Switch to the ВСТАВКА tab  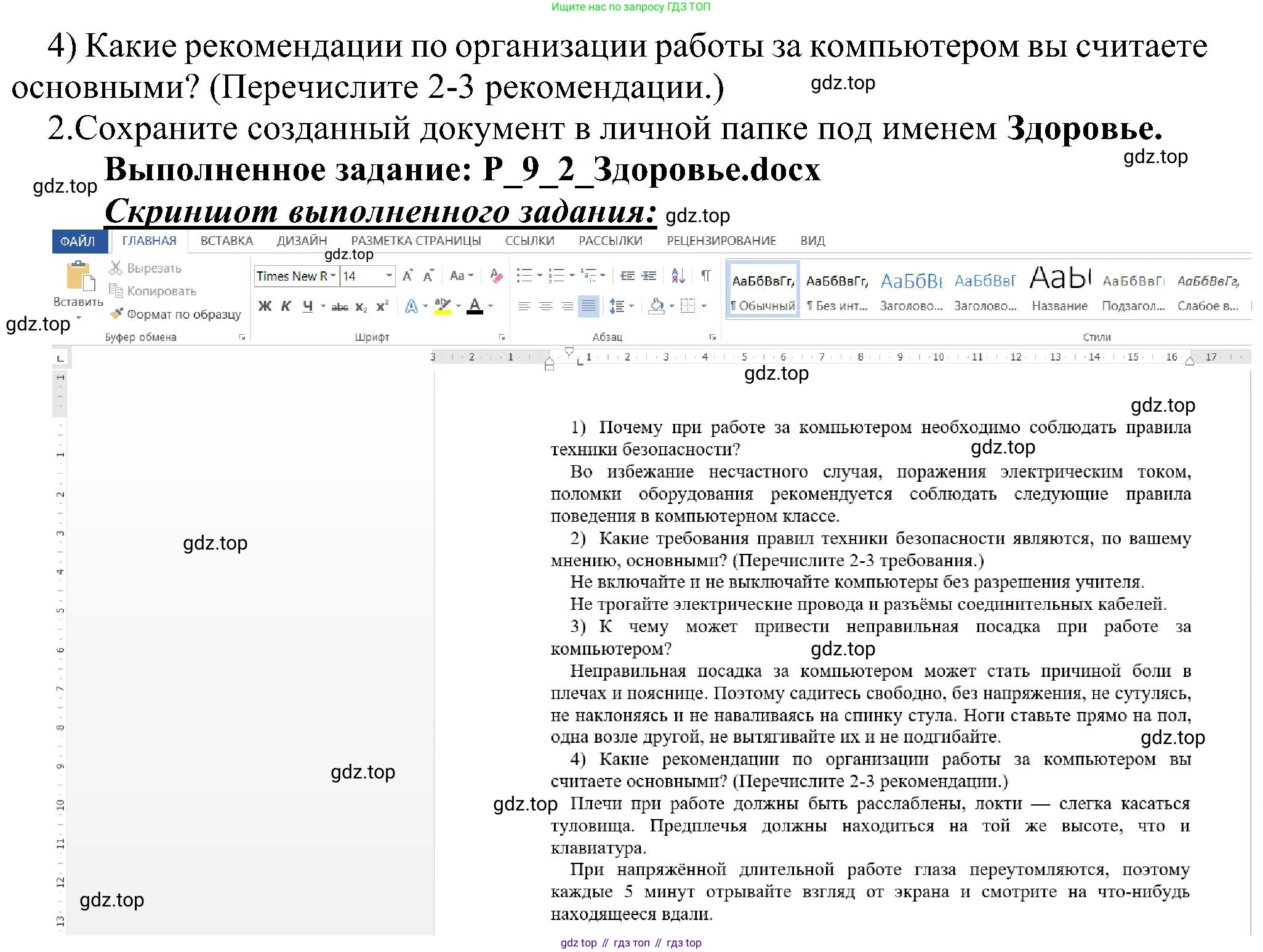(x=227, y=241)
